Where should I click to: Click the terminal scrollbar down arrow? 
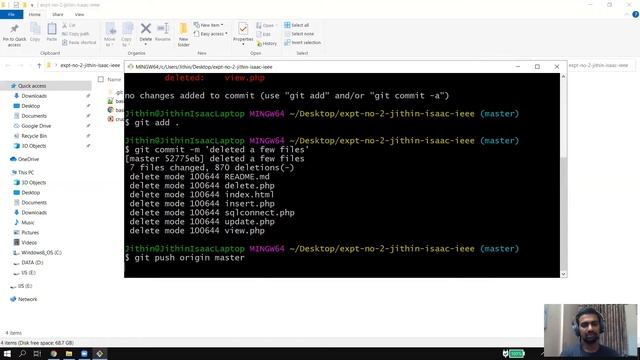pos(564,274)
